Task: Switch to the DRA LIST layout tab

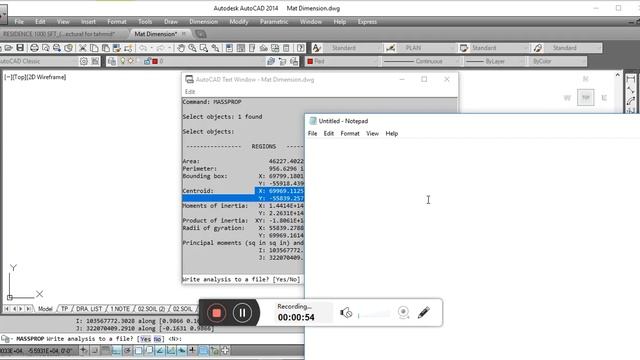Action: click(x=89, y=309)
